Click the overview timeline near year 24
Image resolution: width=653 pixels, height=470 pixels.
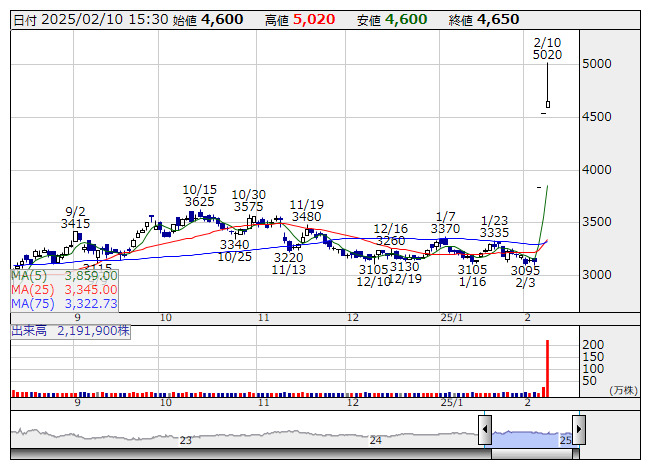click(x=376, y=440)
